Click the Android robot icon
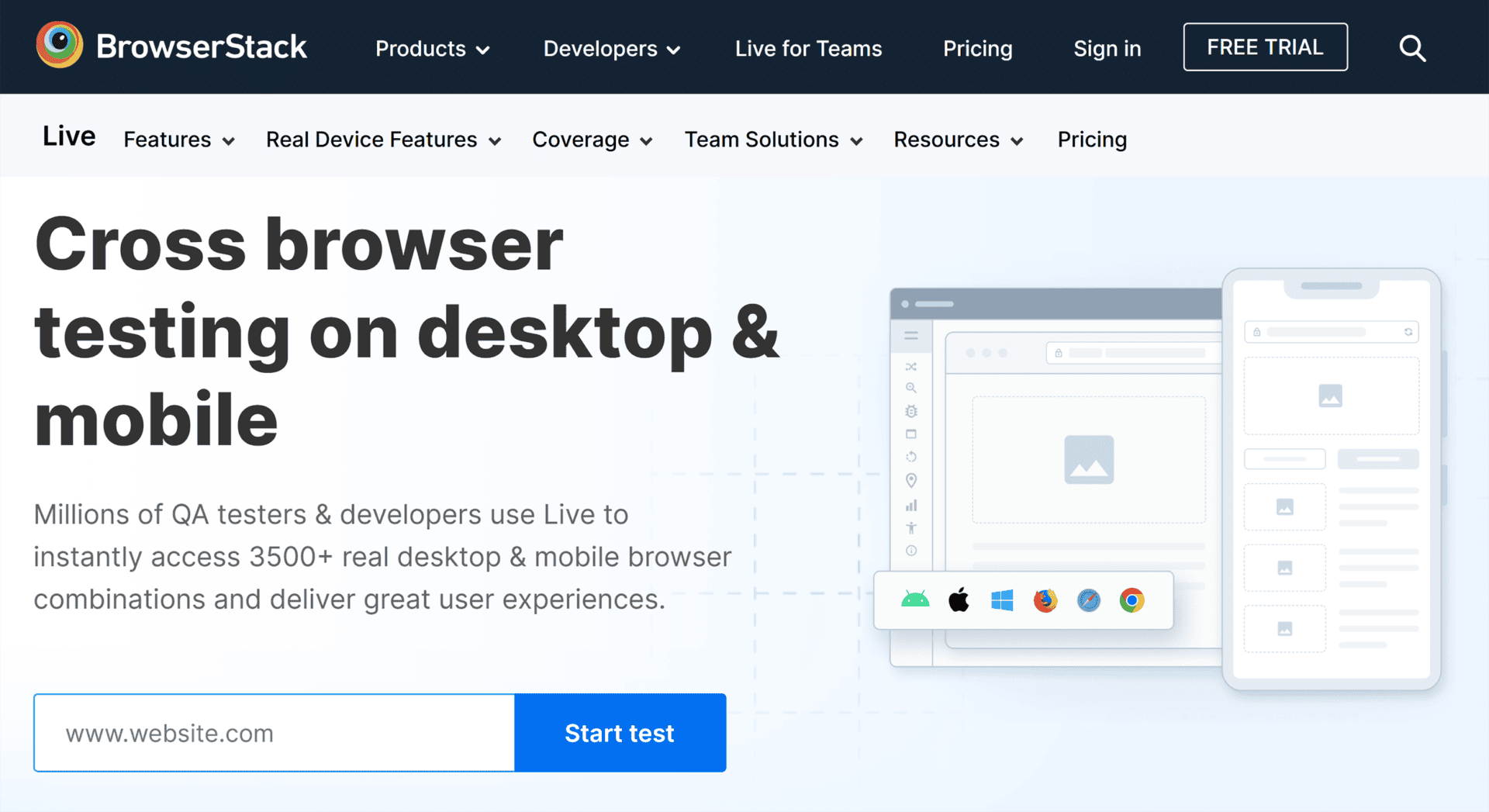This screenshot has height=812, width=1489. coord(915,600)
